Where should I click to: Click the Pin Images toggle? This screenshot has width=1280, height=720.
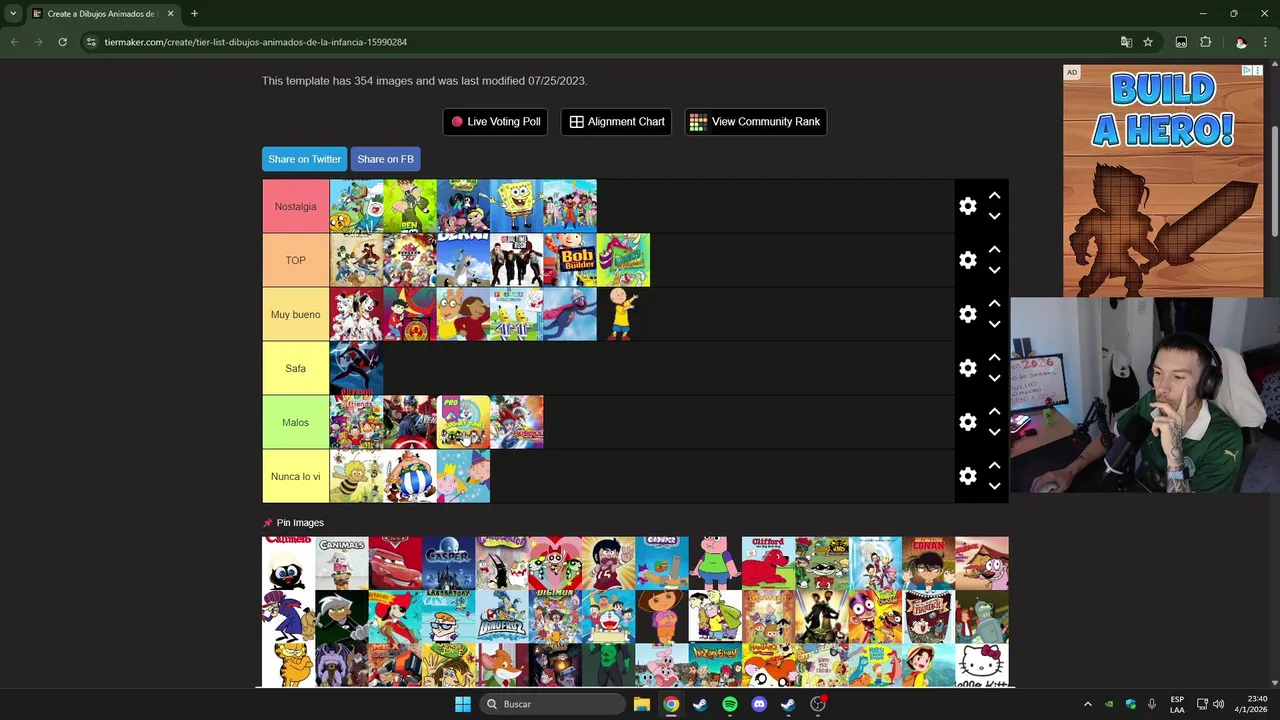[293, 523]
